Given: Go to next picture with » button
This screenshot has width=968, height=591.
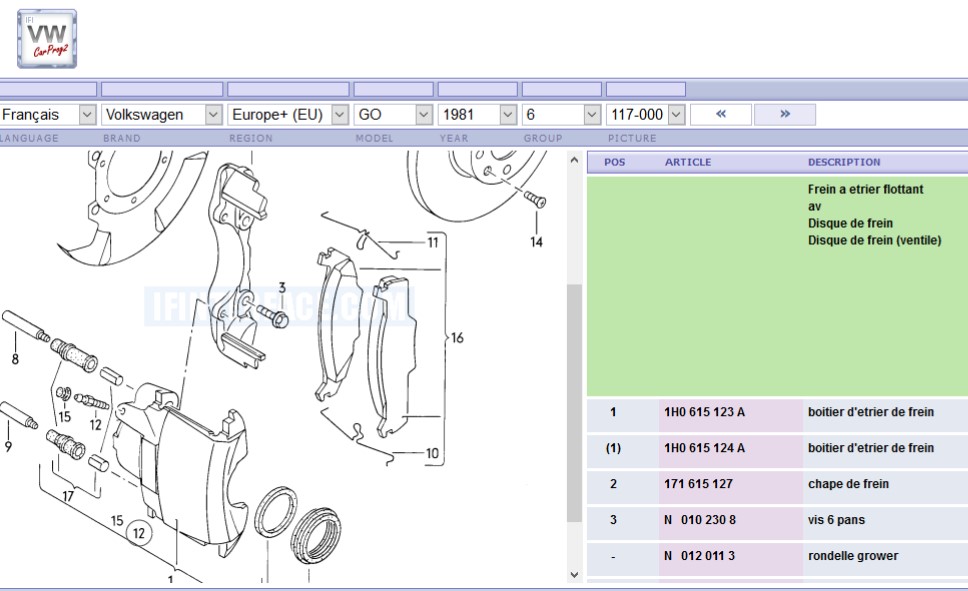Looking at the screenshot, I should (785, 114).
